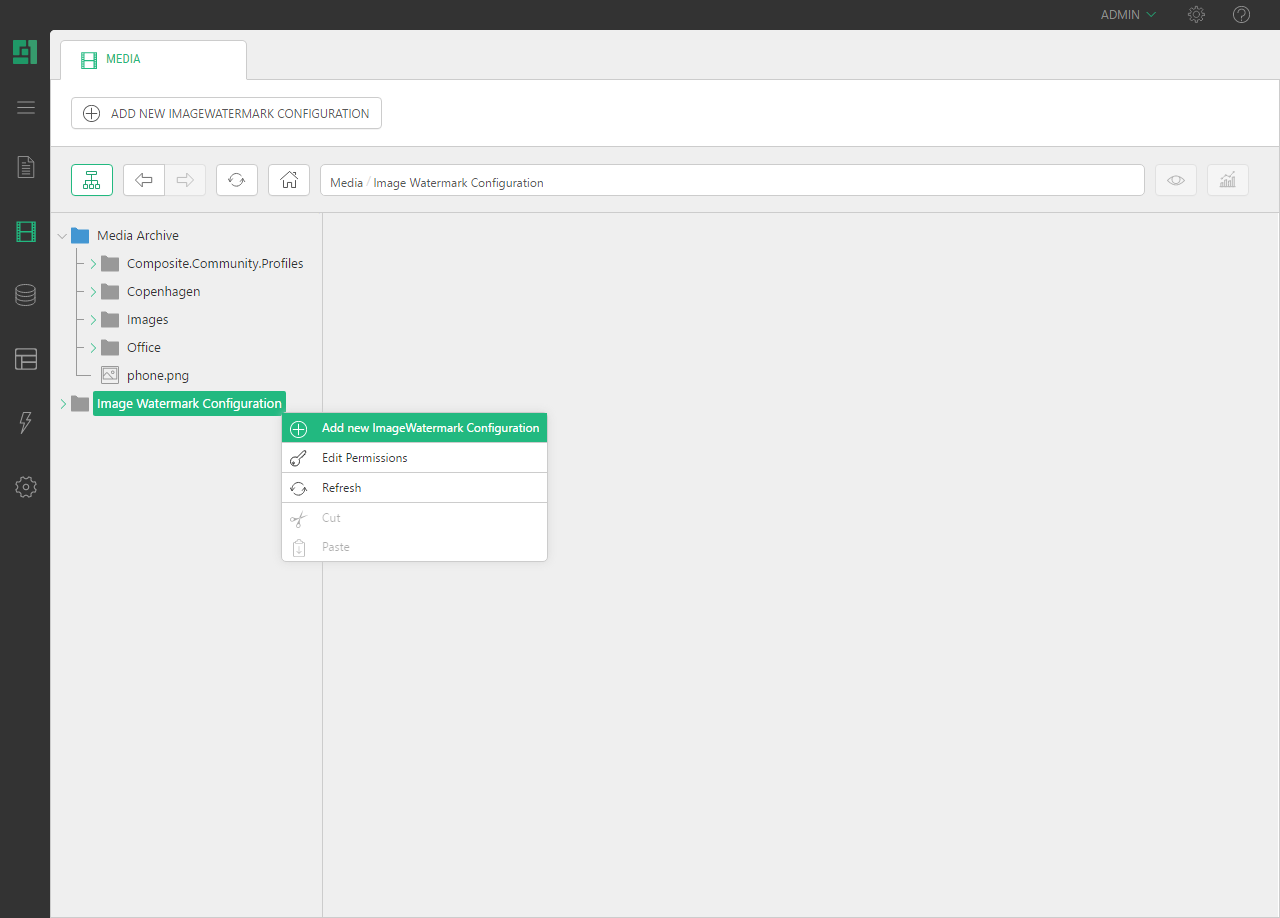Screen dimensions: 1280x918
Task: Click the back navigation arrow
Action: (144, 180)
